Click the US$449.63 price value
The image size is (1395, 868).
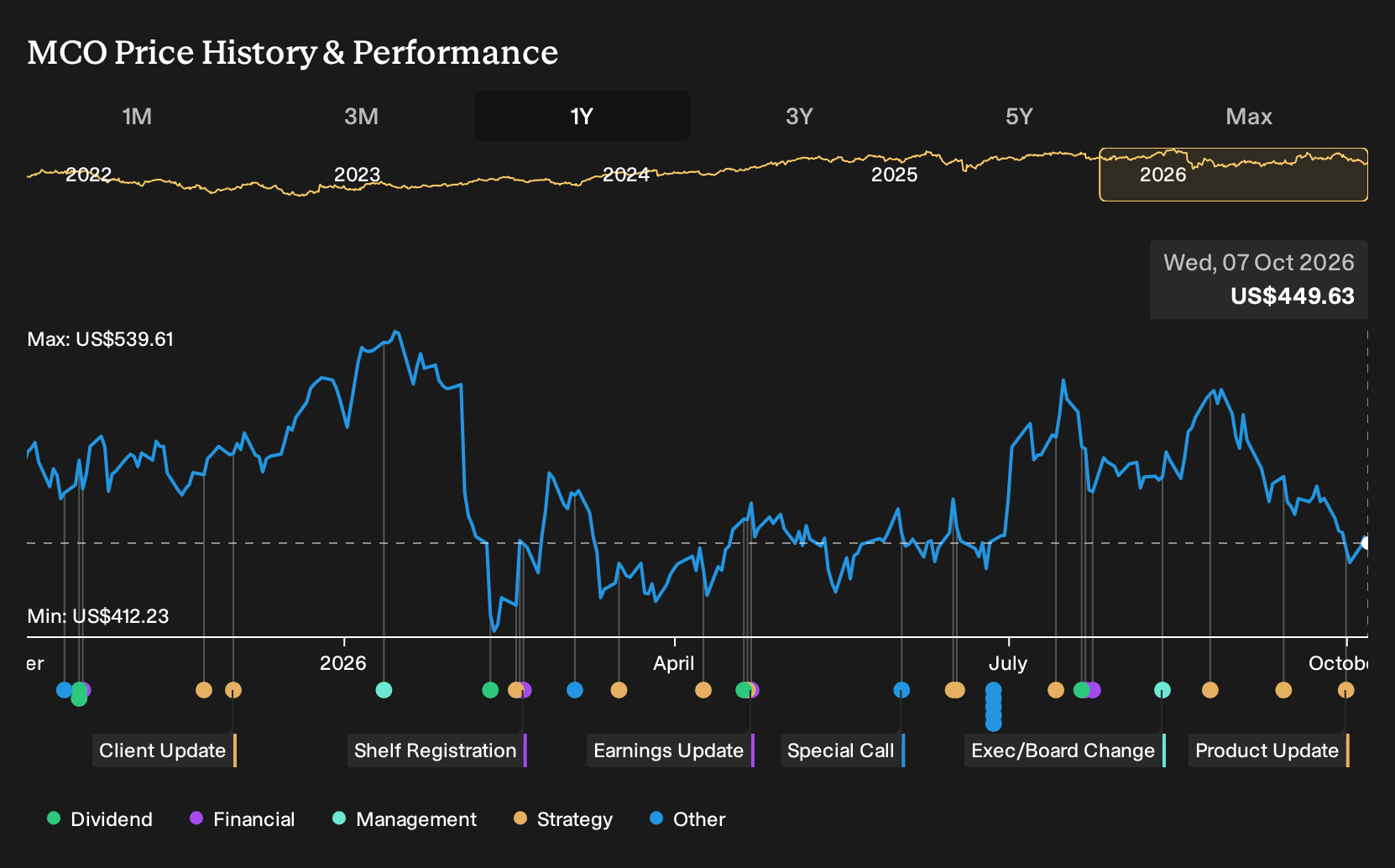(x=1293, y=296)
